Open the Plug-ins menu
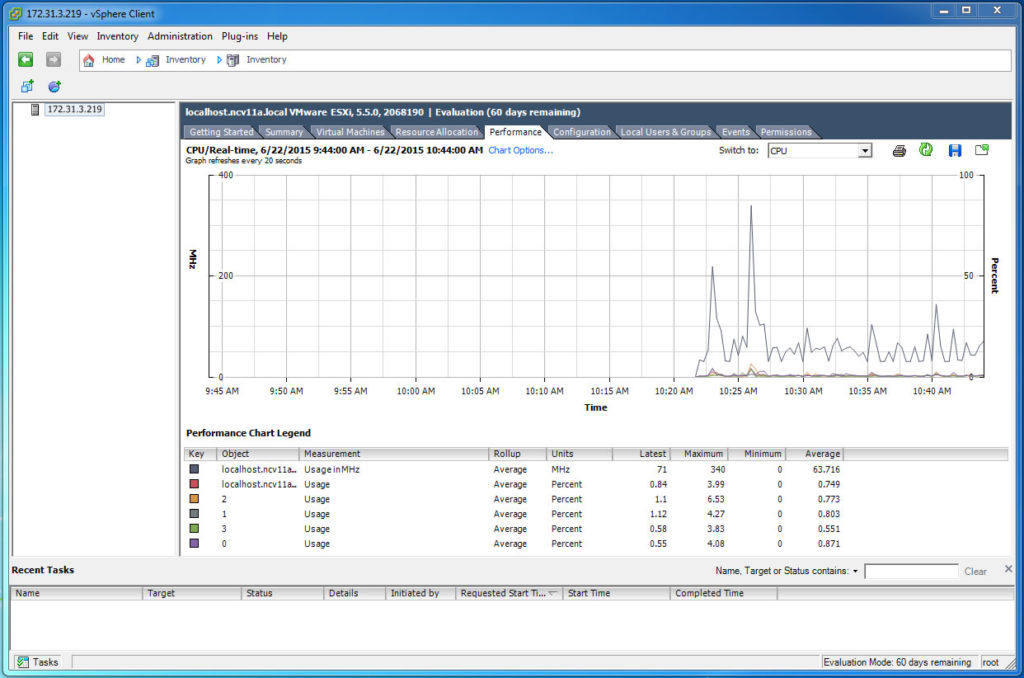Viewport: 1024px width, 678px height. pyautogui.click(x=240, y=37)
